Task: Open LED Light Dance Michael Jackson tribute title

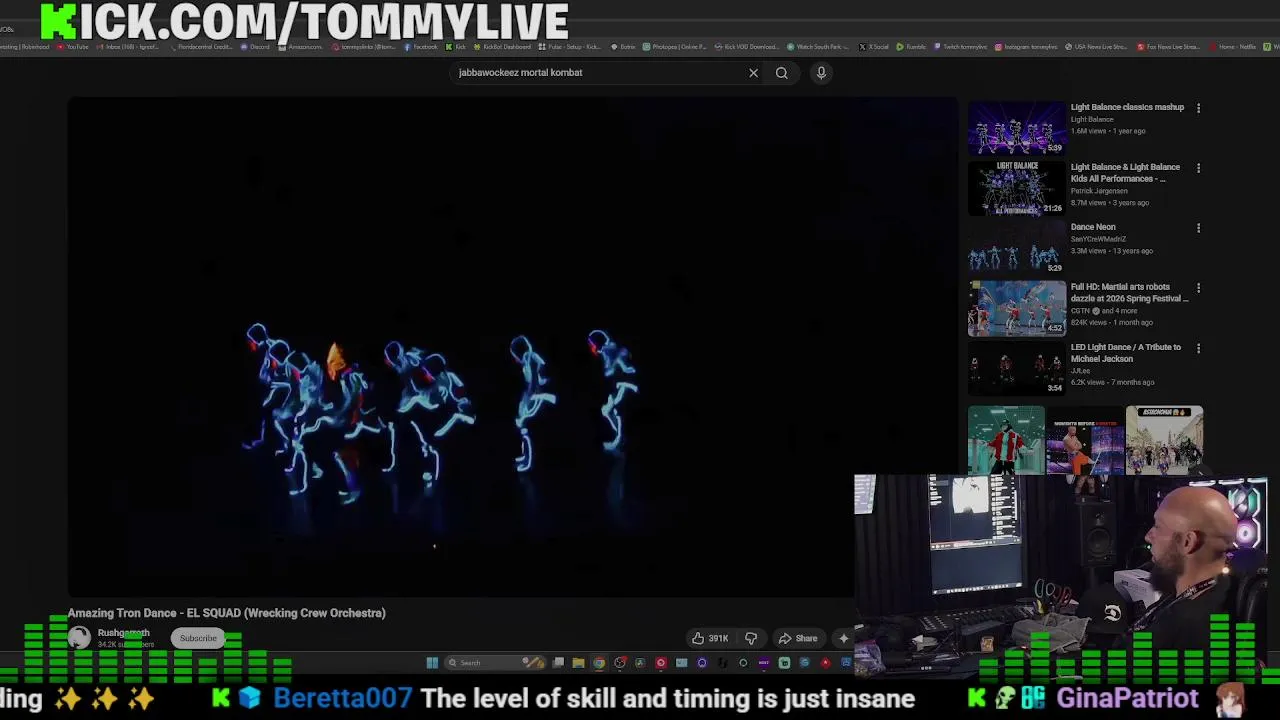Action: click(x=1126, y=353)
